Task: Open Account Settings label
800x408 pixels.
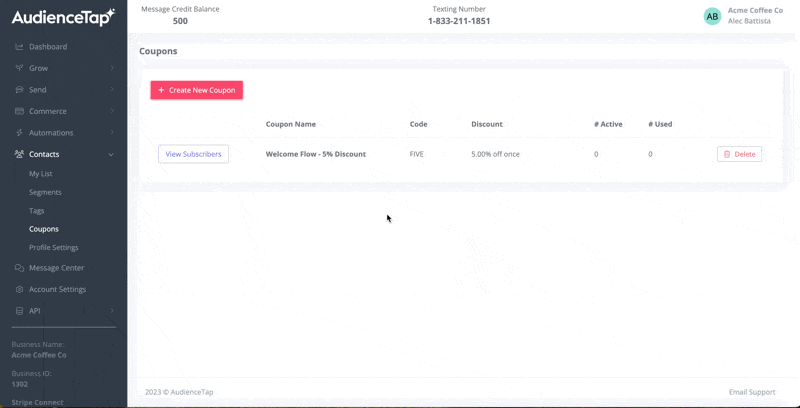Action: (x=58, y=289)
